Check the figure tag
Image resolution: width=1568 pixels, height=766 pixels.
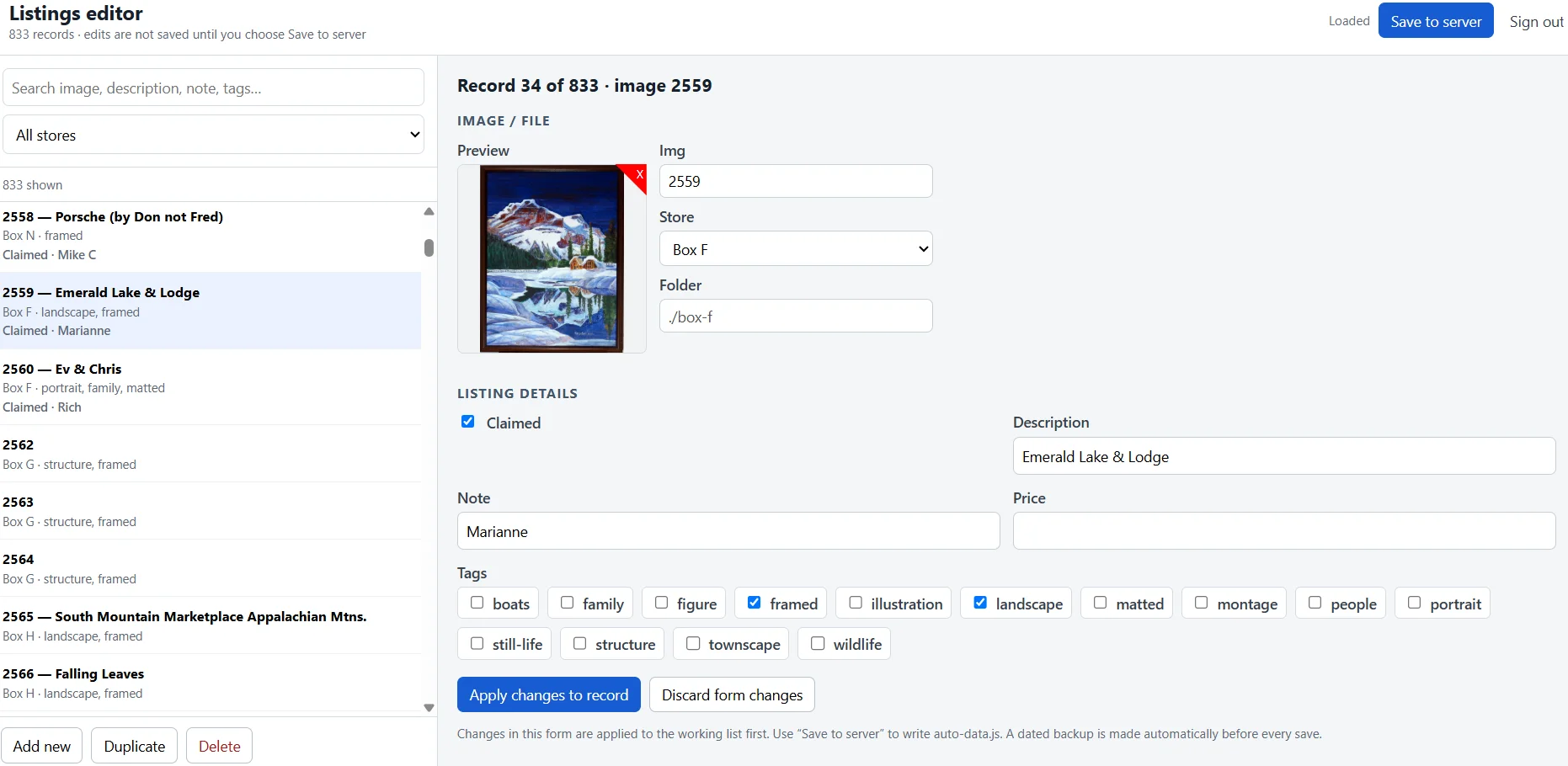[x=661, y=603]
